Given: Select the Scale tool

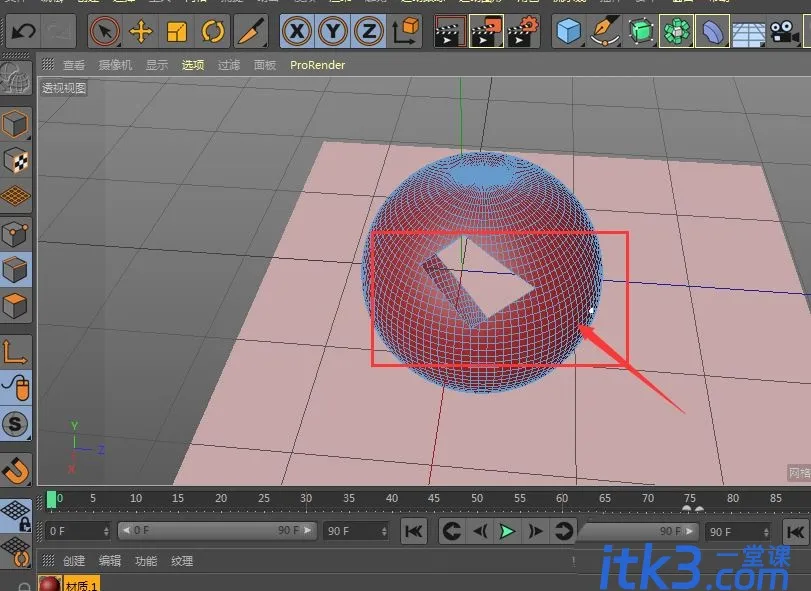Looking at the screenshot, I should pos(177,32).
